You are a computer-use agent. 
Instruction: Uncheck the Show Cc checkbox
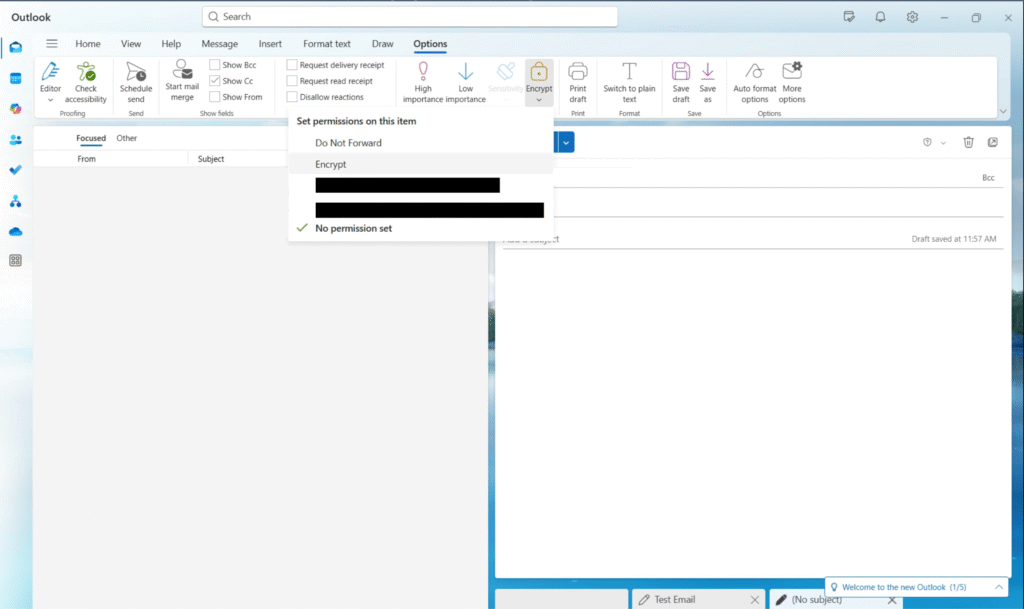pyautogui.click(x=214, y=81)
